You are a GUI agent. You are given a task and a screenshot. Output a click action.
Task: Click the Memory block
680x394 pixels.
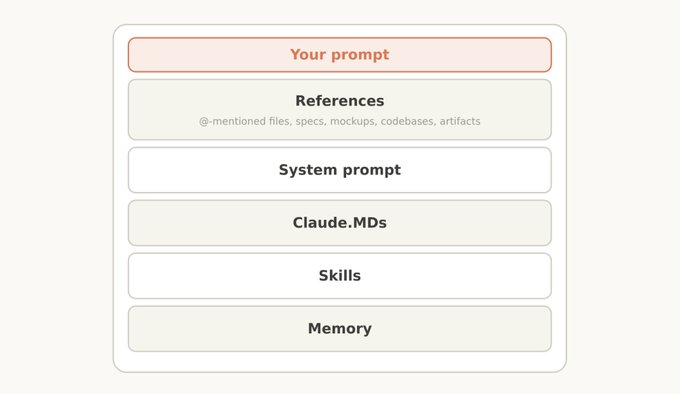point(340,329)
